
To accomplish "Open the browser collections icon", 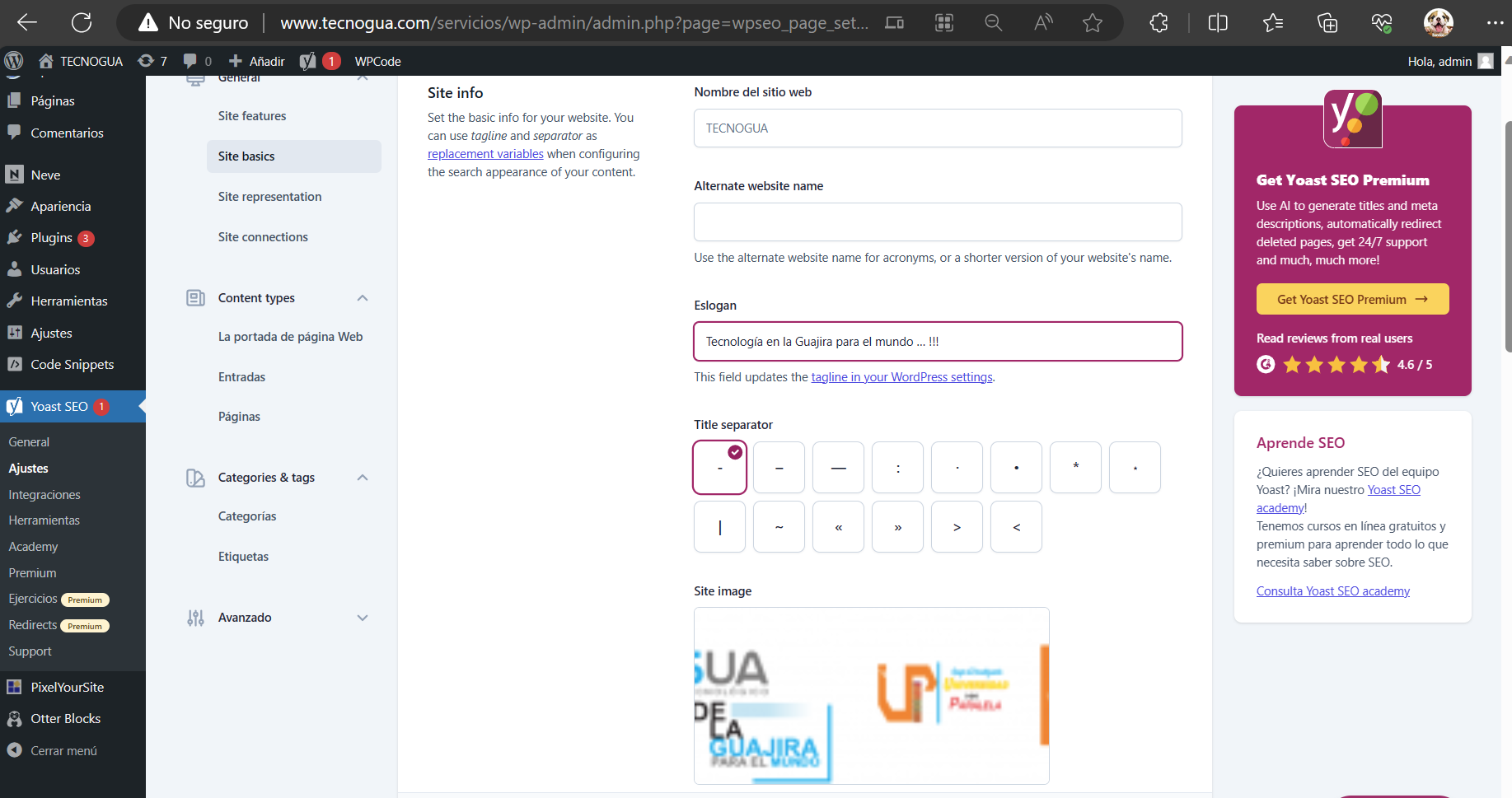I will tap(1327, 23).
